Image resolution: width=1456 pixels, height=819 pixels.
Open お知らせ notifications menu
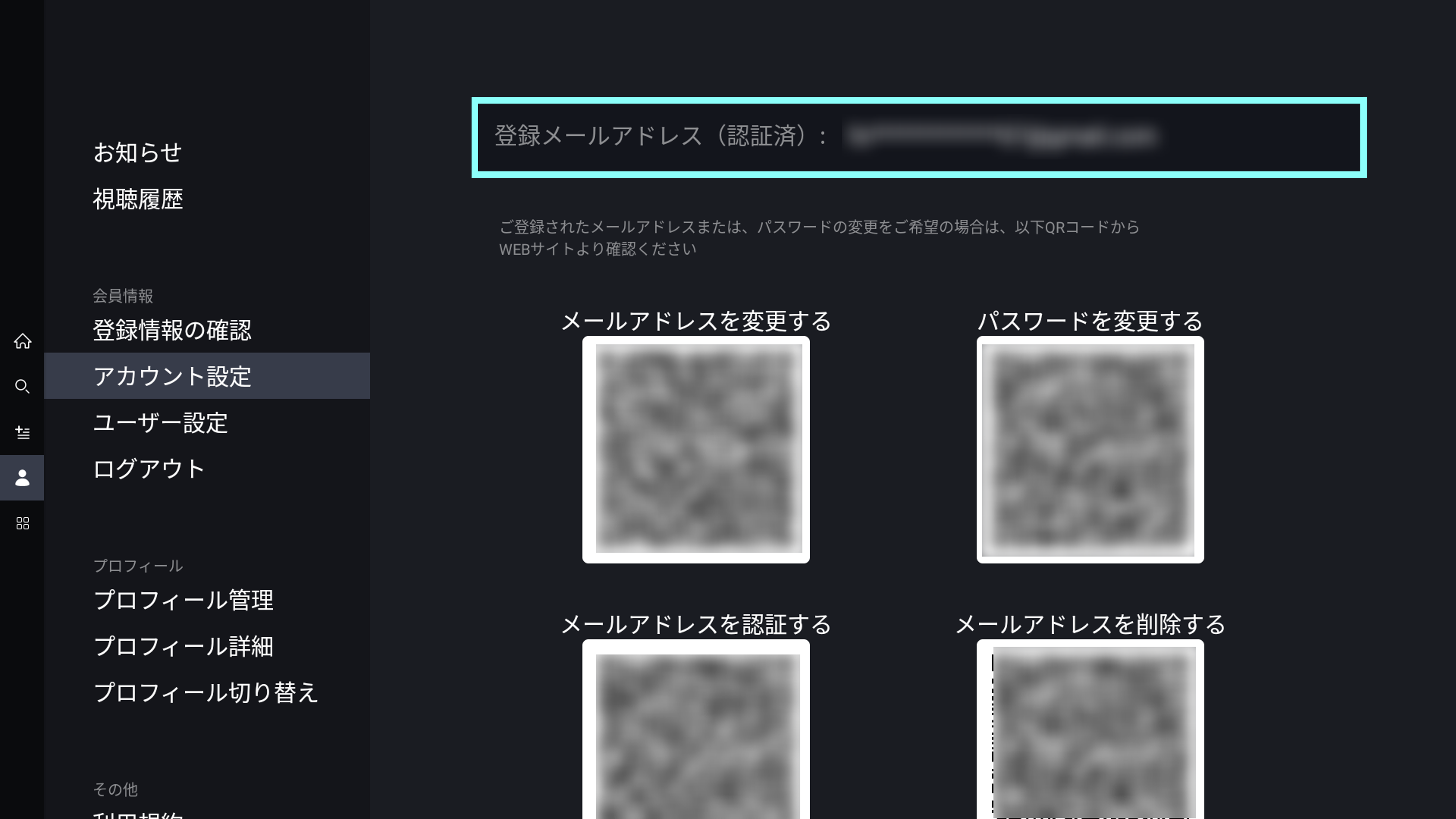click(x=137, y=153)
